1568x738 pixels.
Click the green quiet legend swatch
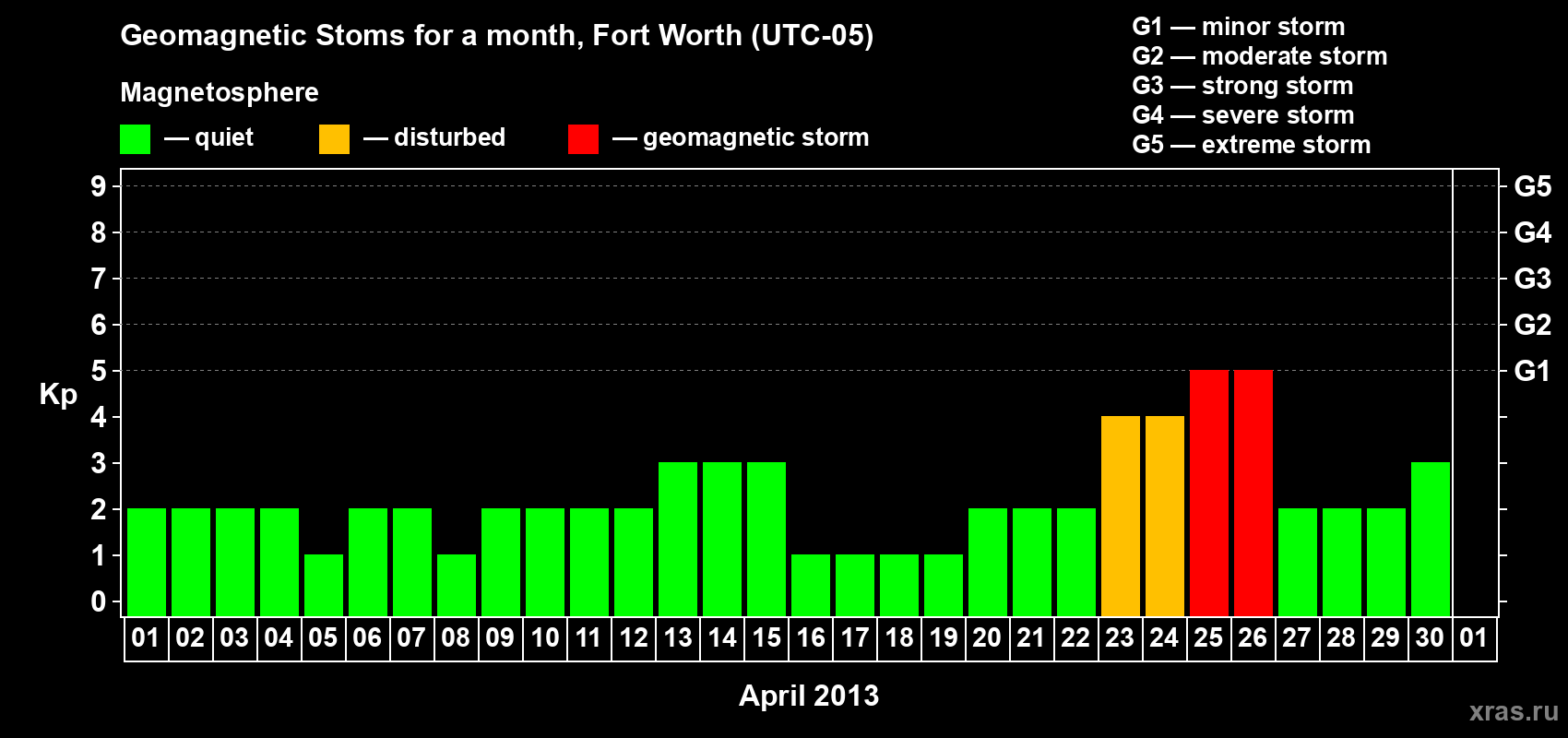coord(135,139)
